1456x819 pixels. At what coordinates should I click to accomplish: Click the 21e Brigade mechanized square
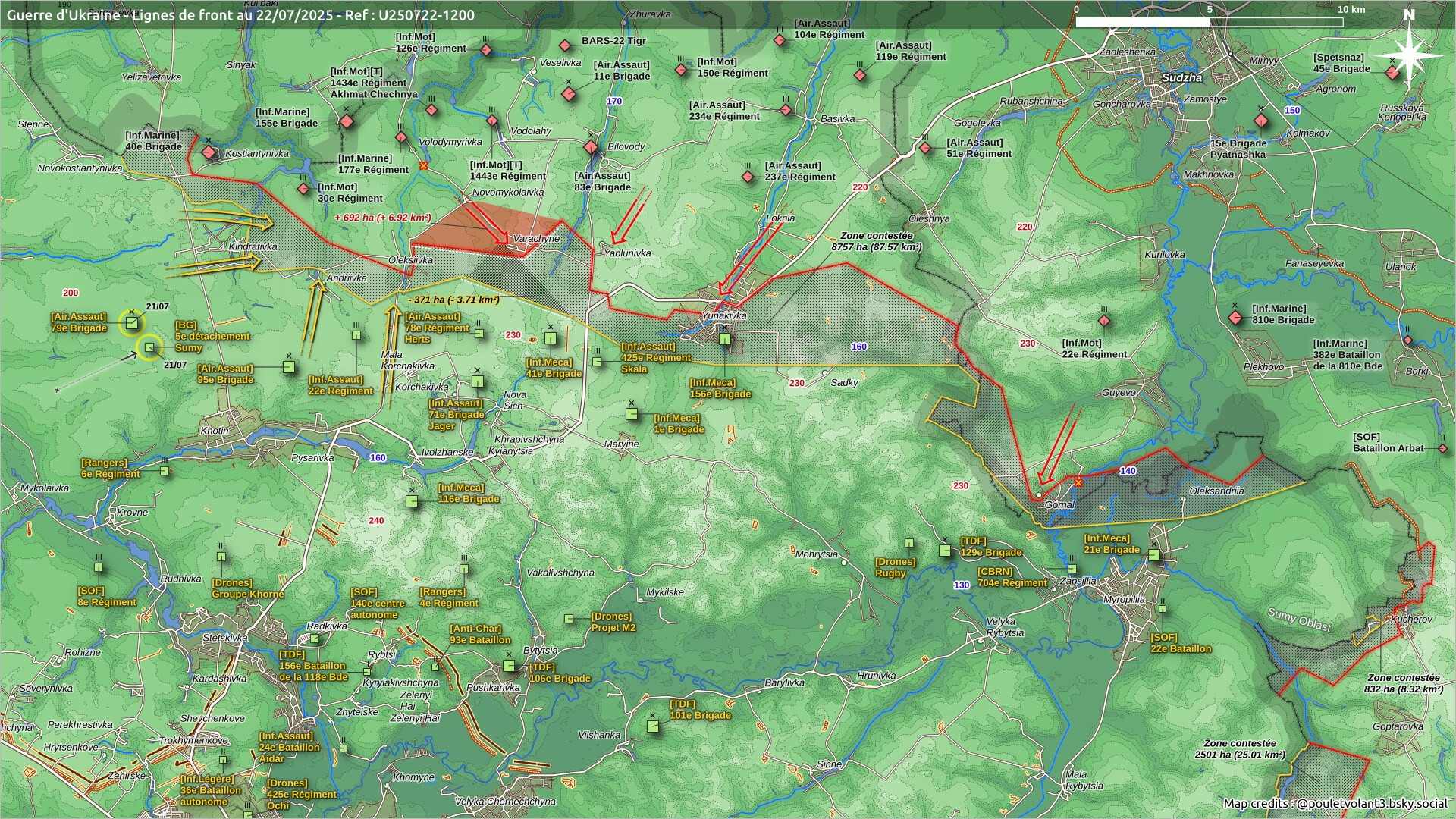1153,555
